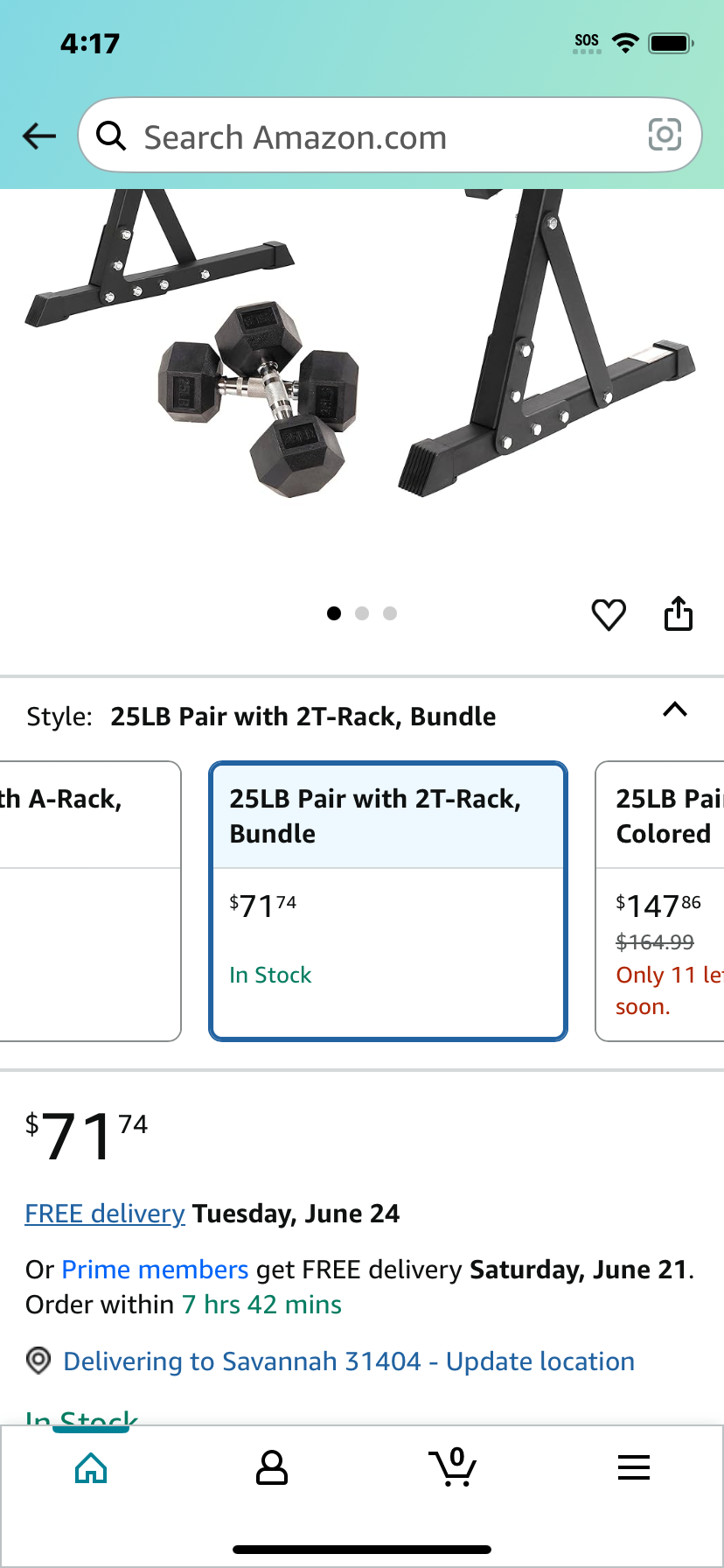
Task: Select the A-Rack style option card
Action: [x=90, y=901]
